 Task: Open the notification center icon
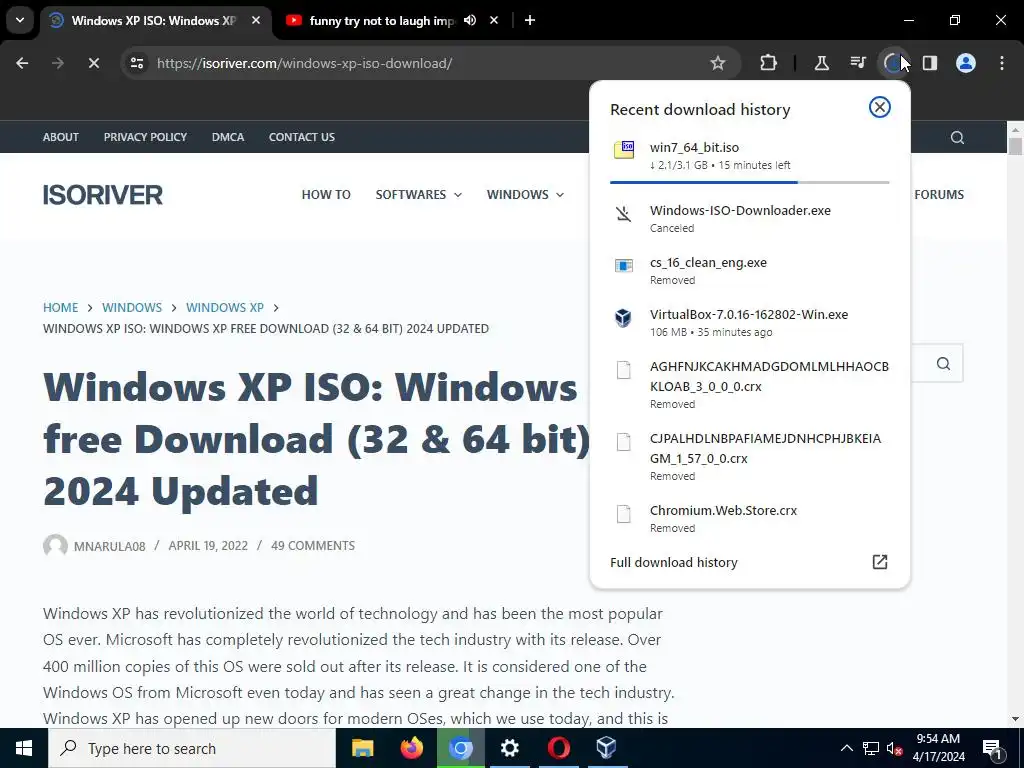coord(993,749)
